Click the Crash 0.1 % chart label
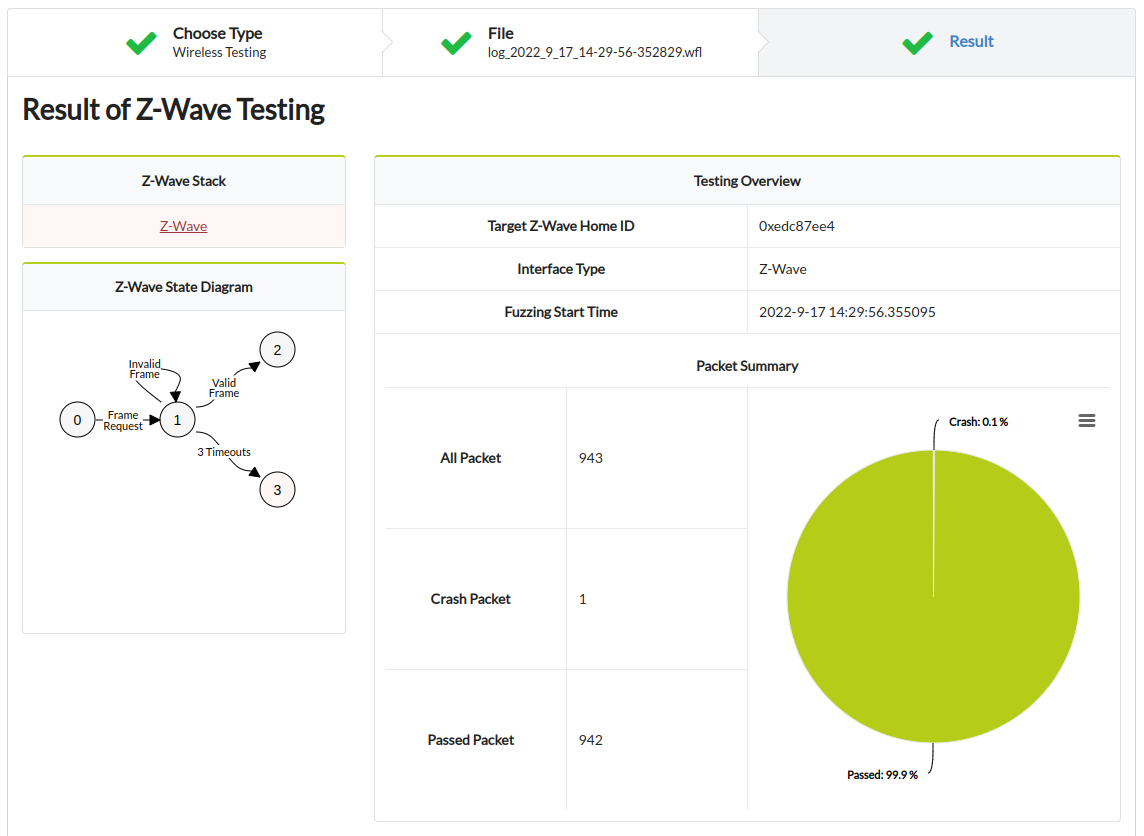The image size is (1144, 836). (978, 422)
